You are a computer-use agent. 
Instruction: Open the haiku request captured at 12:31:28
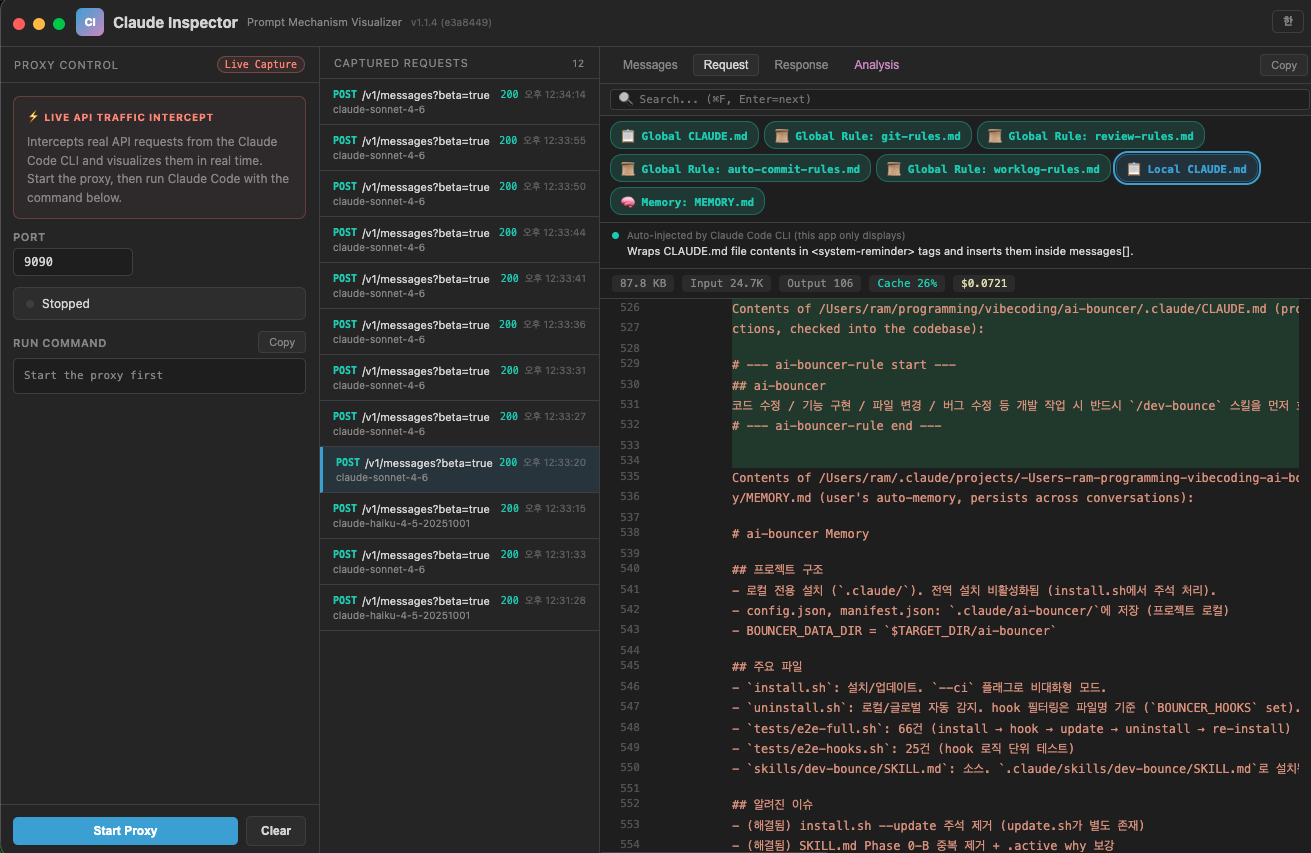[x=459, y=608]
